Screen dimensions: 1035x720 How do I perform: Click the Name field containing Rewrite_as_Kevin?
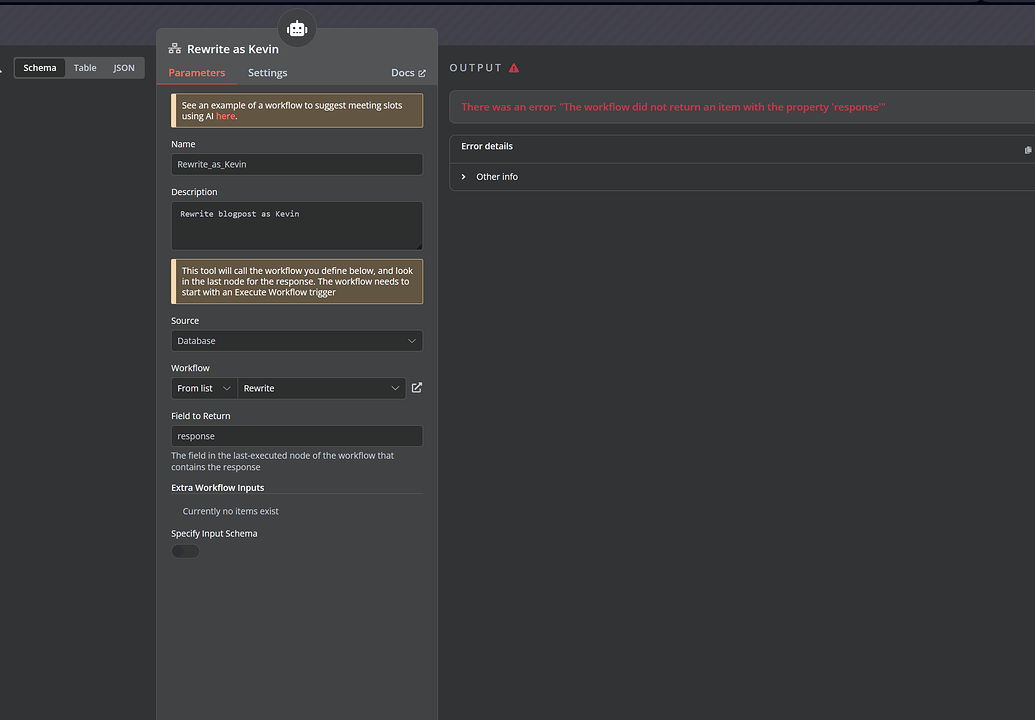[296, 164]
